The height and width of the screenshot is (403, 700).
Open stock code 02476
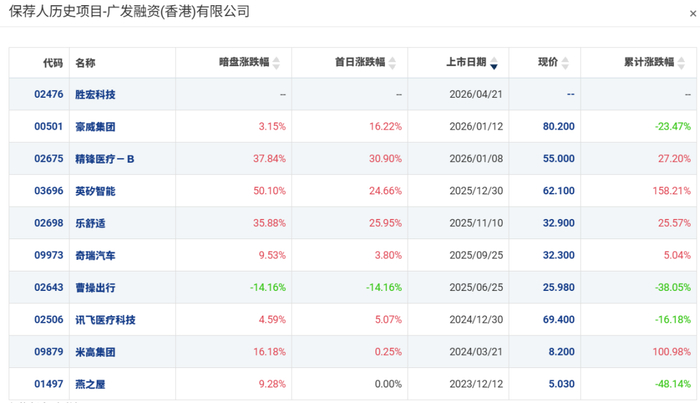(x=49, y=94)
